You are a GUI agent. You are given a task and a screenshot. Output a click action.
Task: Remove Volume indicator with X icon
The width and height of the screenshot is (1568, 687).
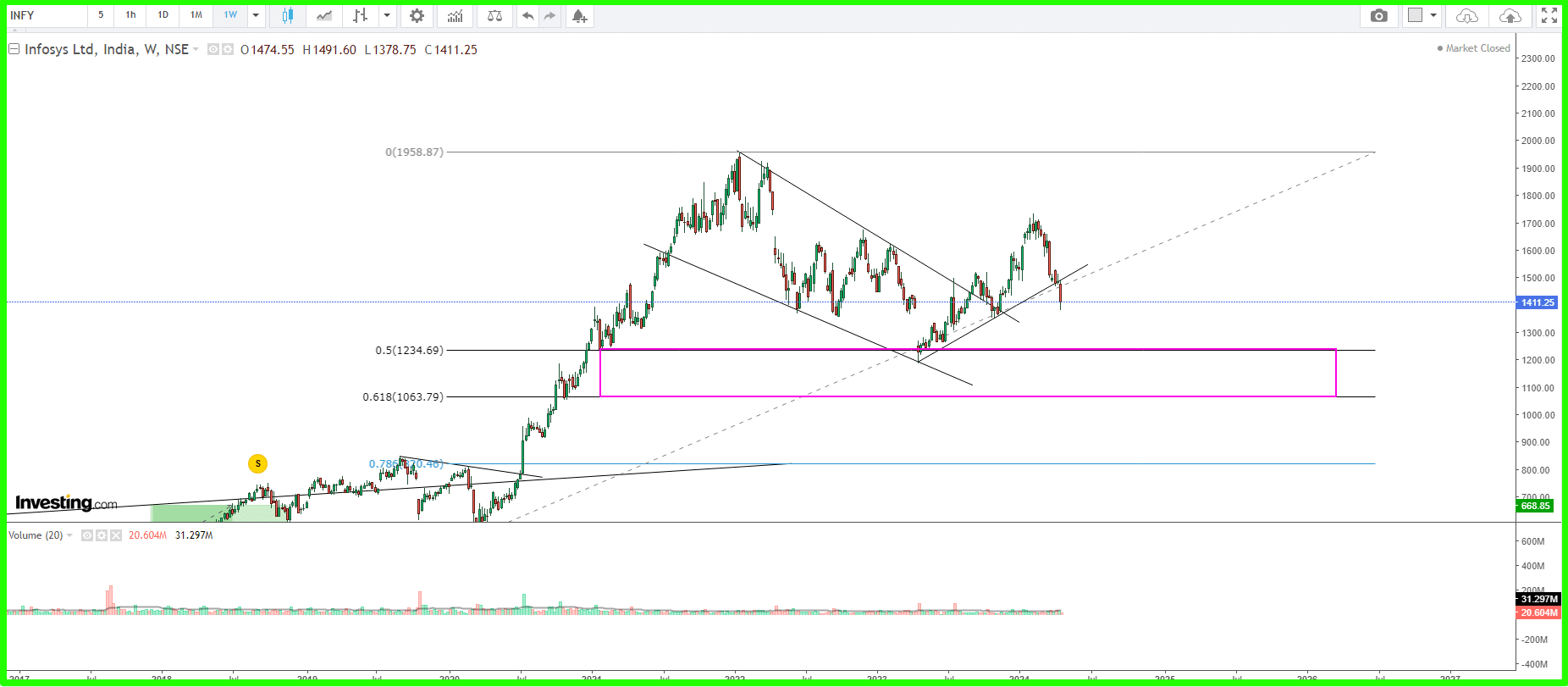pyautogui.click(x=116, y=535)
